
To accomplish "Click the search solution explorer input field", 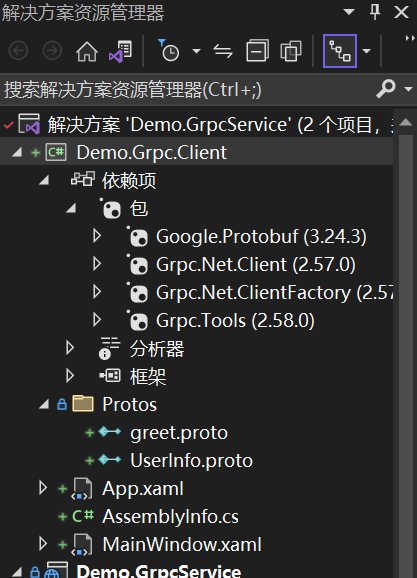I will point(187,90).
